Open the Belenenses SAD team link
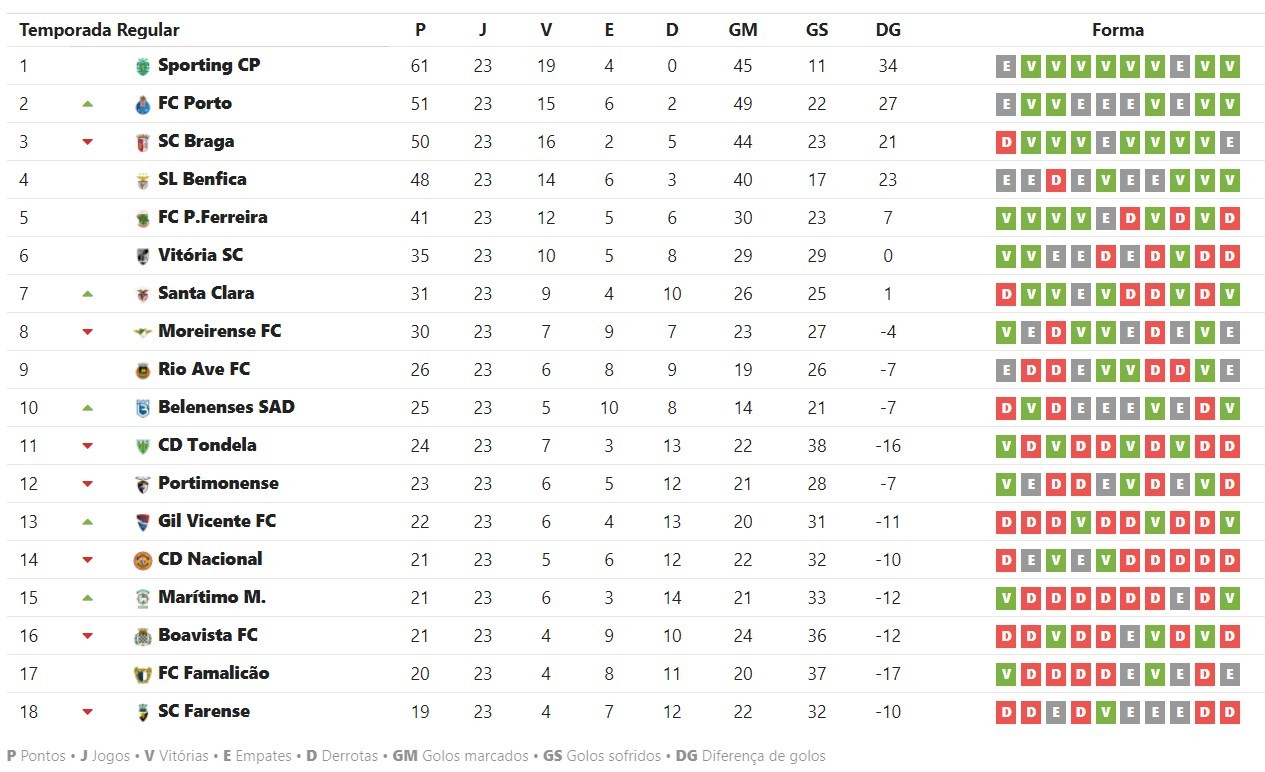The height and width of the screenshot is (772, 1265). coord(226,408)
